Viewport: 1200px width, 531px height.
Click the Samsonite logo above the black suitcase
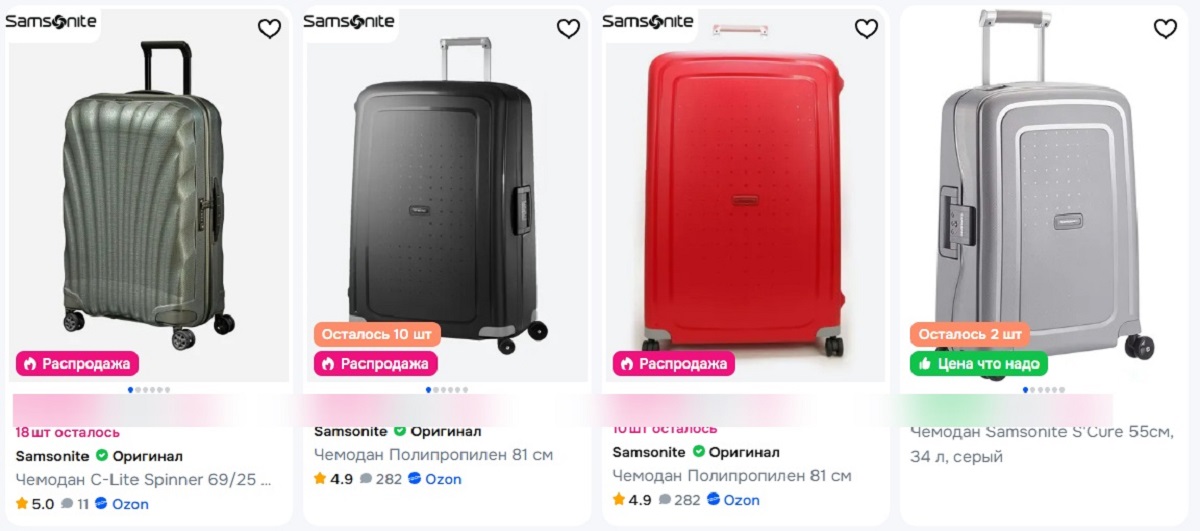349,22
